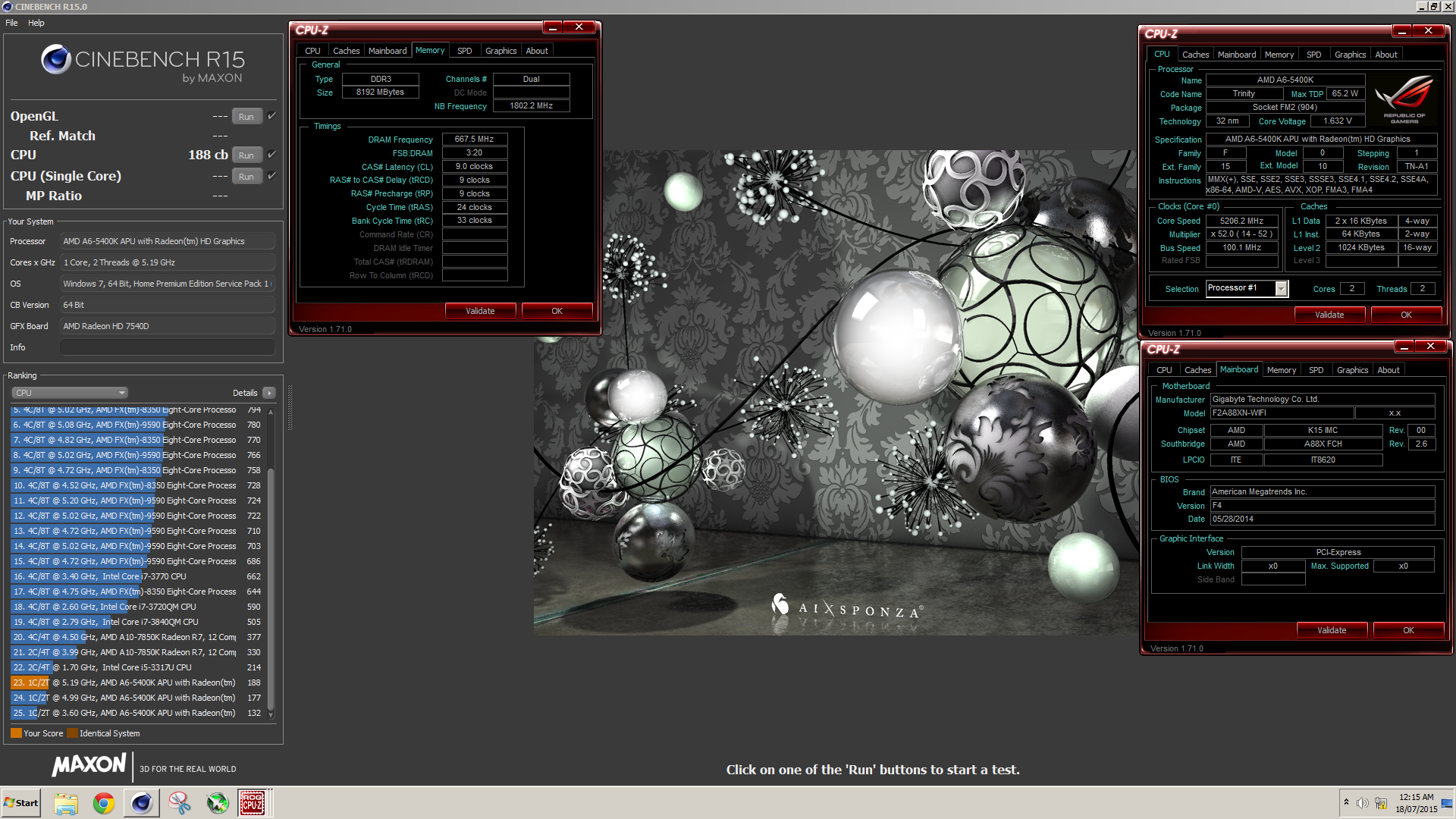Toggle the OpenGL test checkbox
Image resolution: width=1456 pixels, height=819 pixels.
[x=271, y=116]
